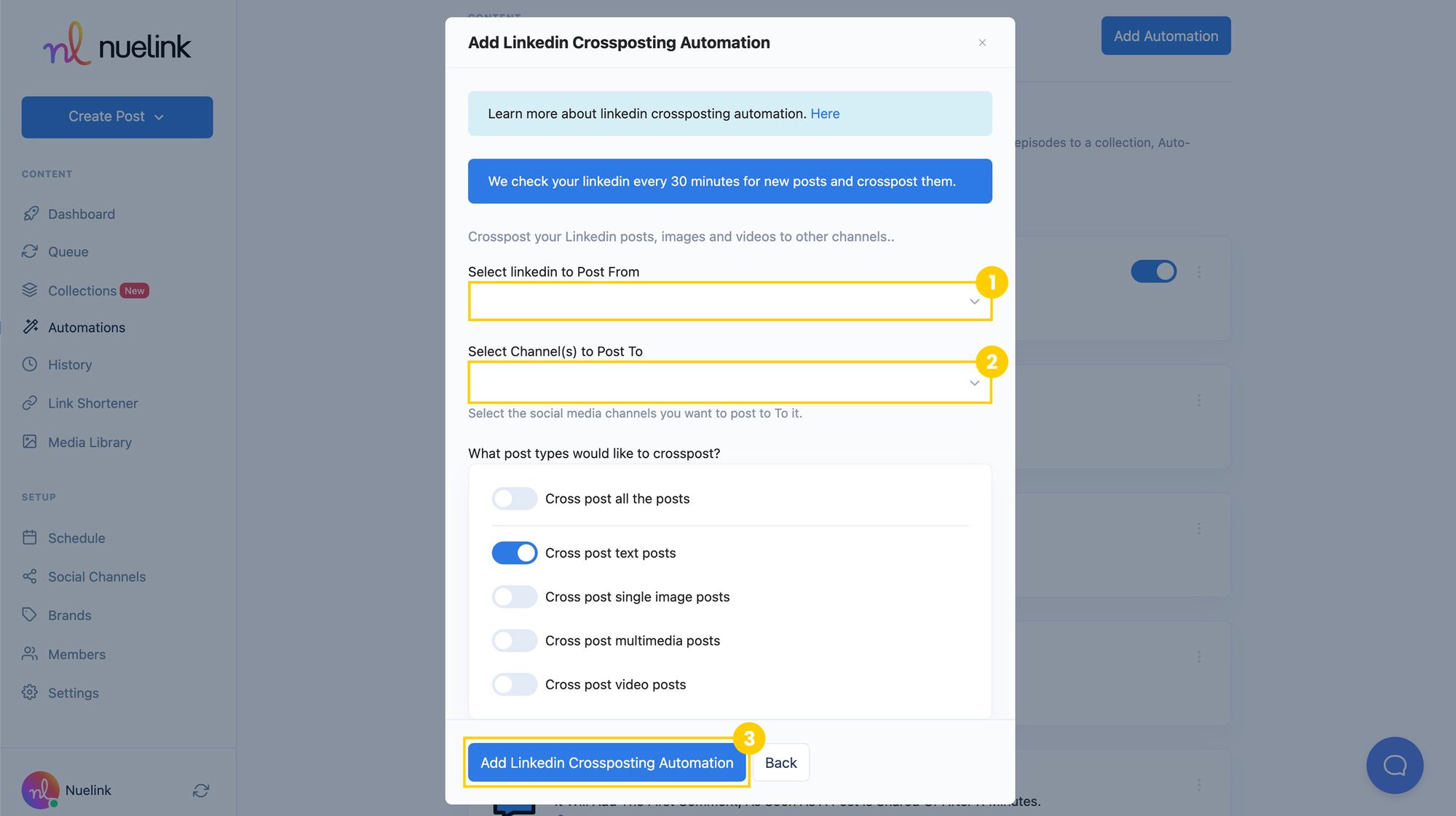Viewport: 1456px width, 816px height.
Task: Open History section
Action: pyautogui.click(x=69, y=365)
